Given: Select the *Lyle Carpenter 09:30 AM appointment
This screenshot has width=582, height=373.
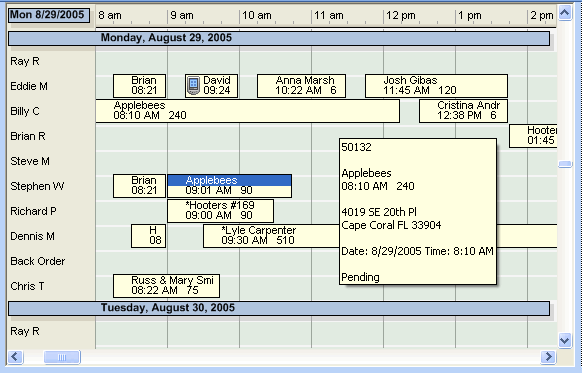Looking at the screenshot, I should (271, 236).
